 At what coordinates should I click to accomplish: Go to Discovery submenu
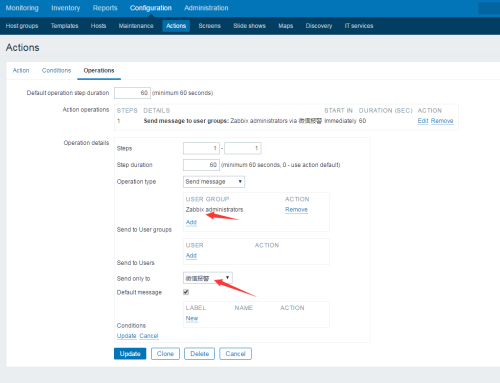[319, 26]
